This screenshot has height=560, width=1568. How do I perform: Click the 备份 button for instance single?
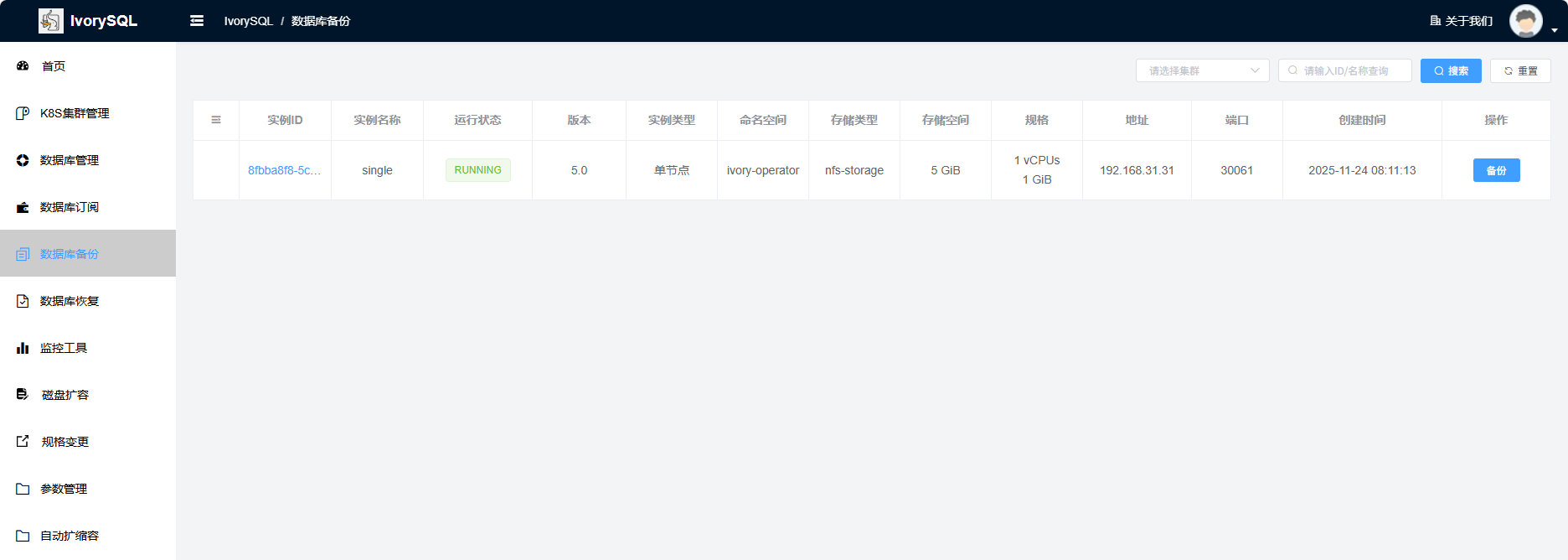coord(1496,170)
